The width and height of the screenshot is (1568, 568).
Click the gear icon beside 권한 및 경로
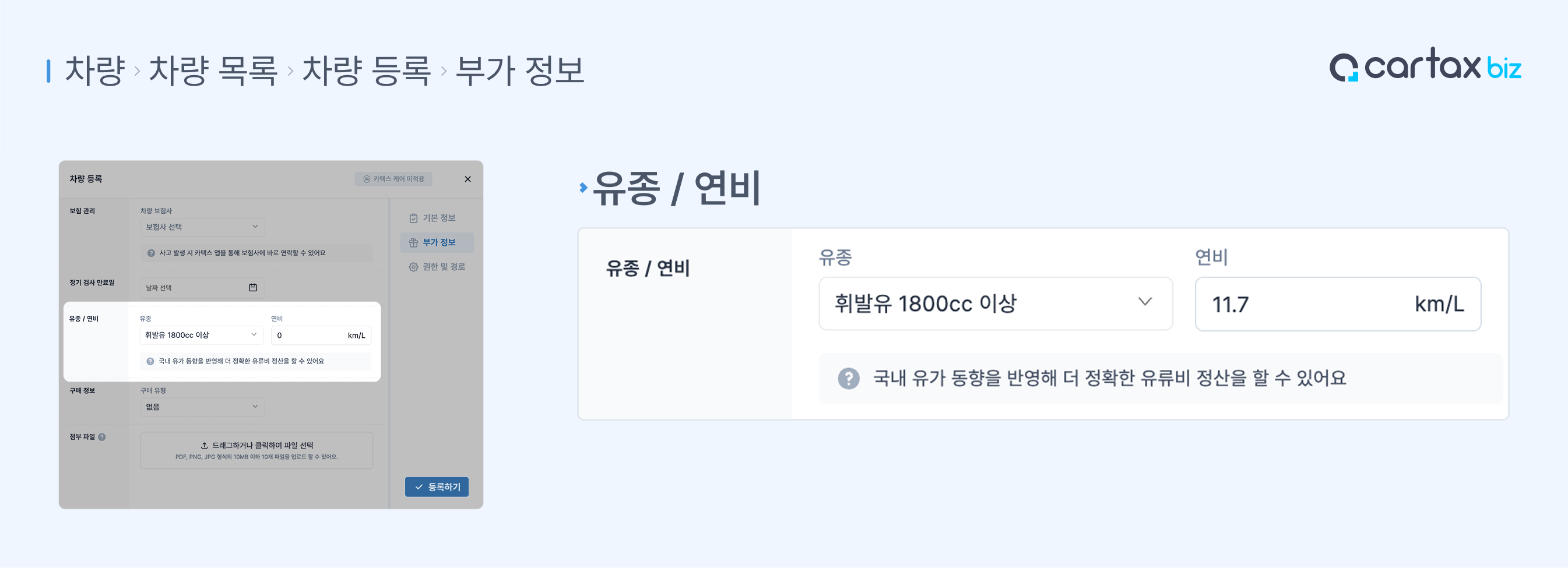point(413,267)
